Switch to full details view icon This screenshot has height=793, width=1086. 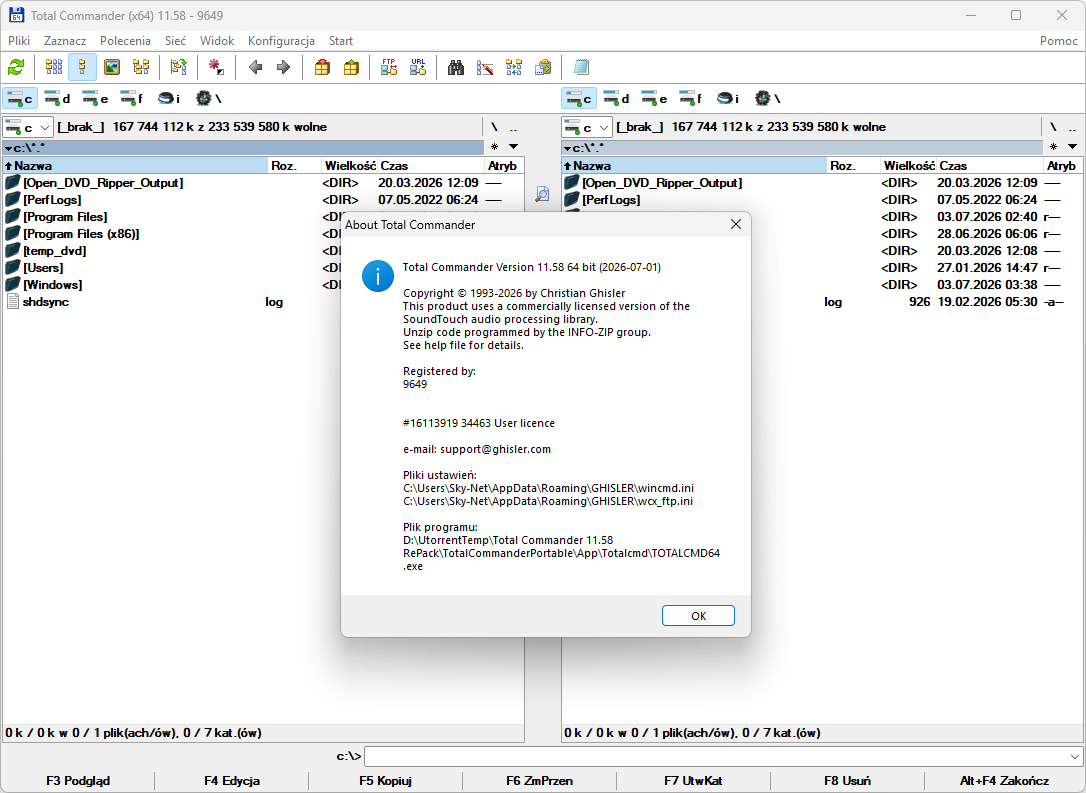point(82,67)
